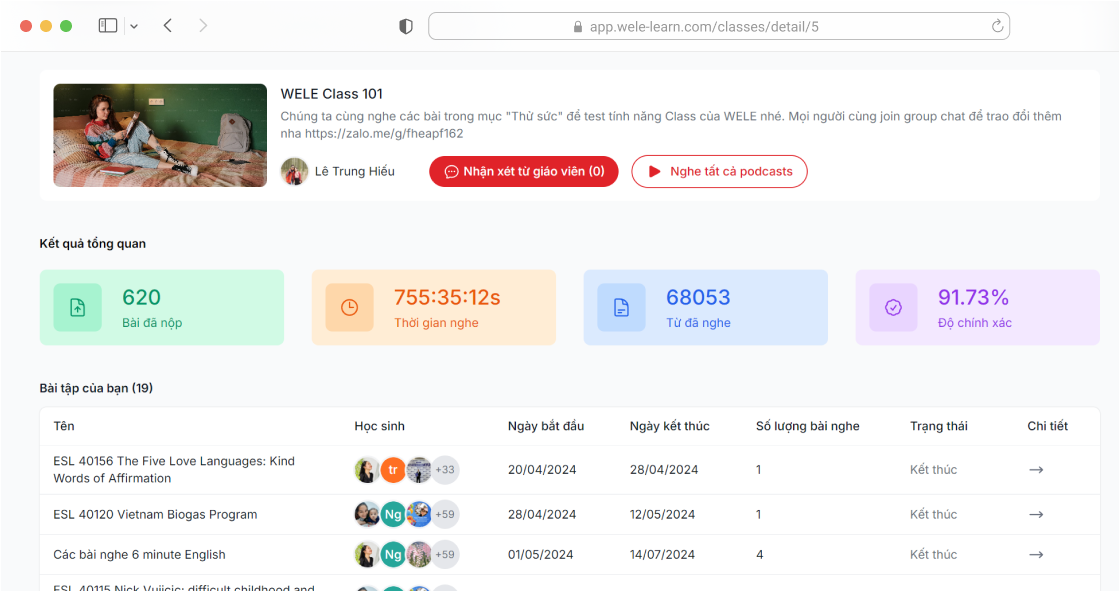Click the blue document icon for Từ đã nghe

click(621, 307)
